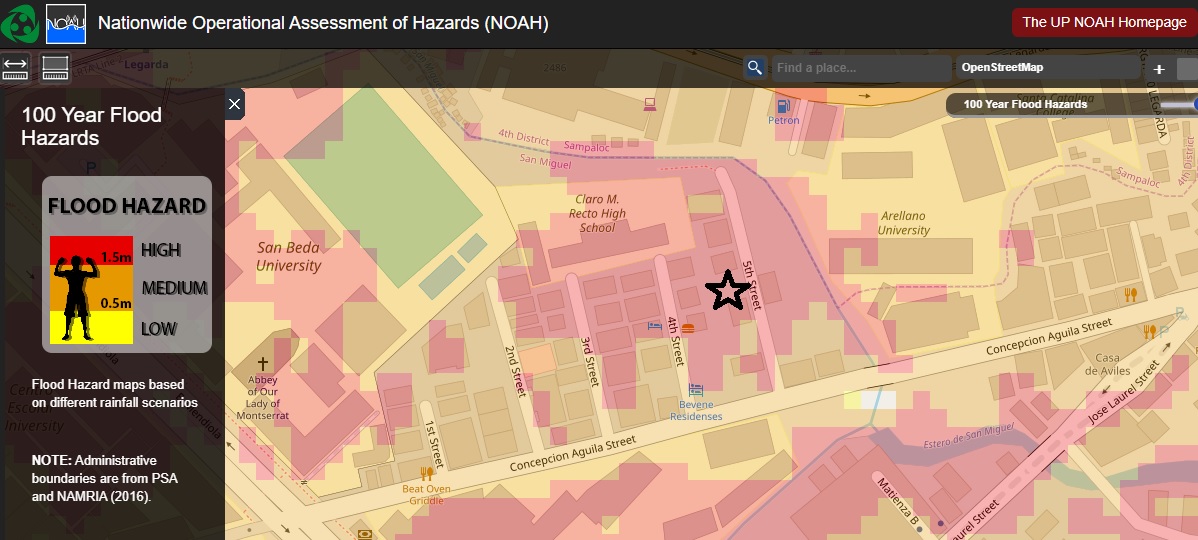Select the measure distance ruler tool
1198x540 pixels.
[16, 68]
